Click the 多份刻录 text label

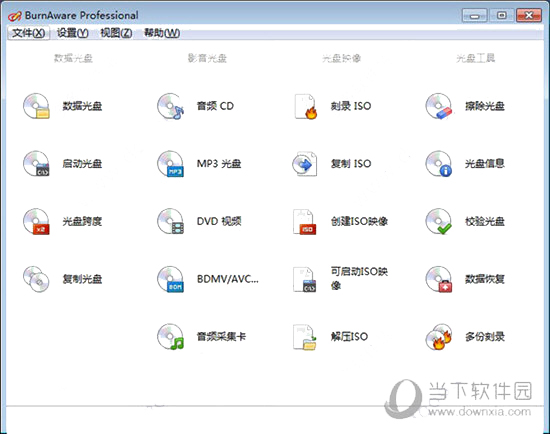(x=485, y=336)
